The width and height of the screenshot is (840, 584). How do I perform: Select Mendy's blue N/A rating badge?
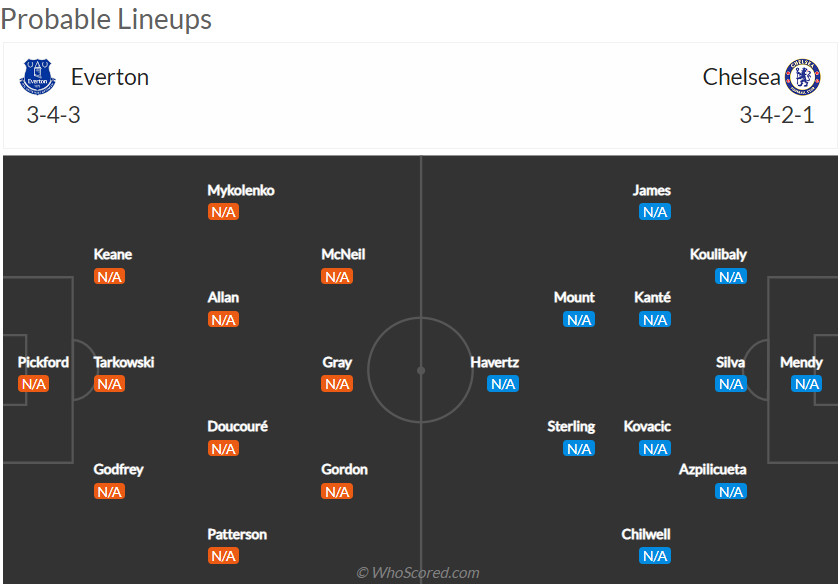[x=806, y=384]
